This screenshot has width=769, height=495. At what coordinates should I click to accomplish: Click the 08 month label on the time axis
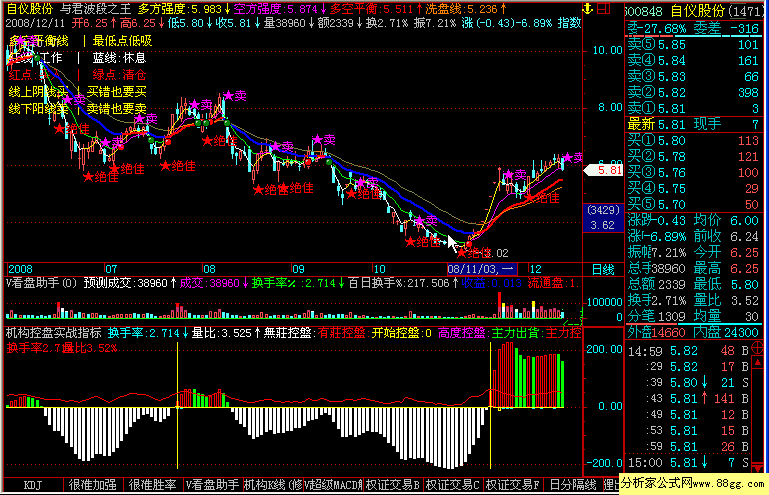[209, 269]
